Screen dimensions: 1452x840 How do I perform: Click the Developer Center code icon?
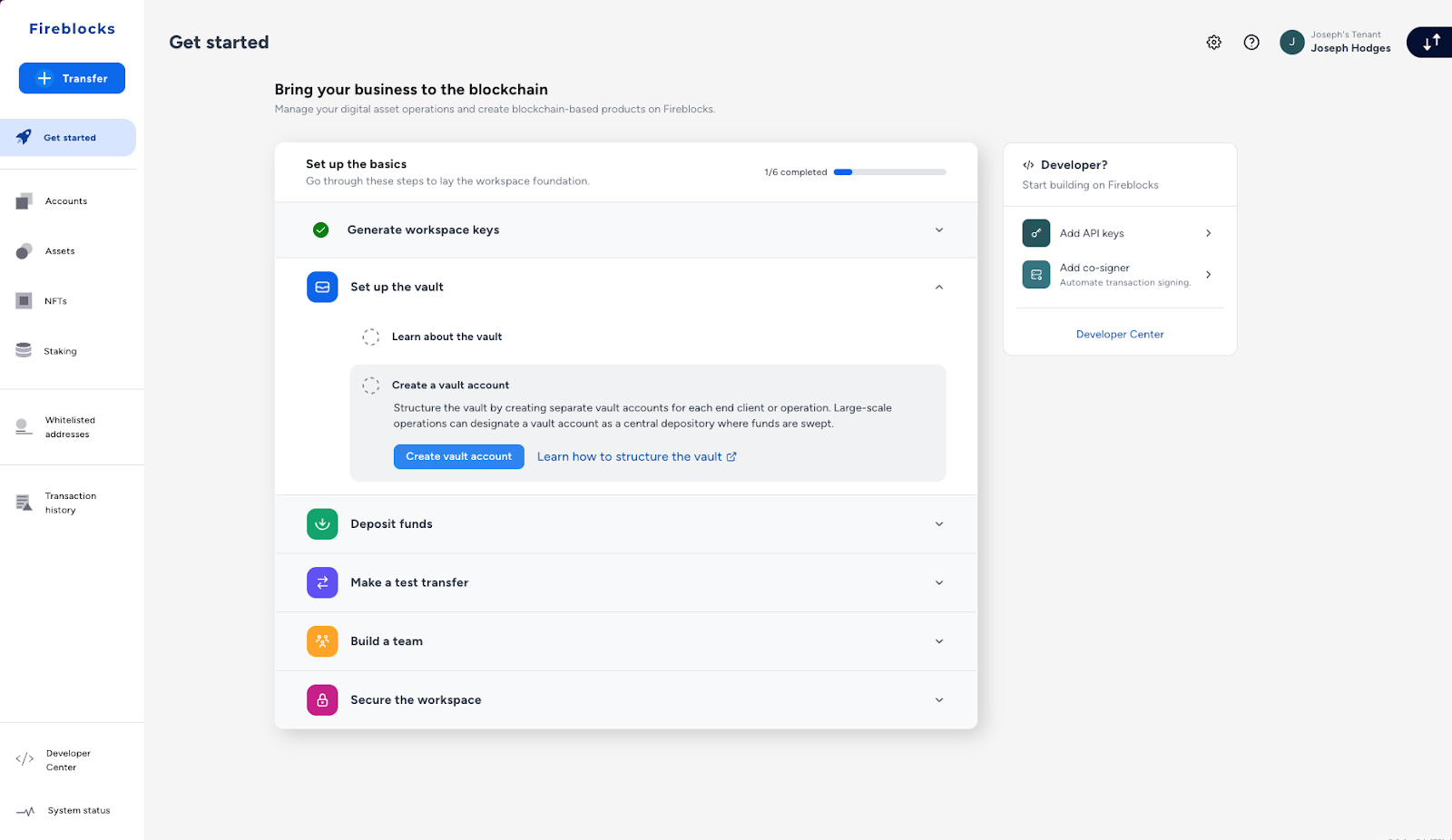(x=25, y=759)
